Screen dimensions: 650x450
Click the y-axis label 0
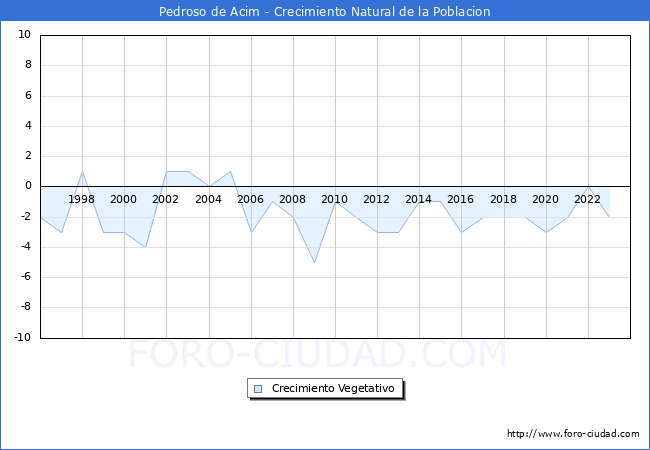coord(28,186)
